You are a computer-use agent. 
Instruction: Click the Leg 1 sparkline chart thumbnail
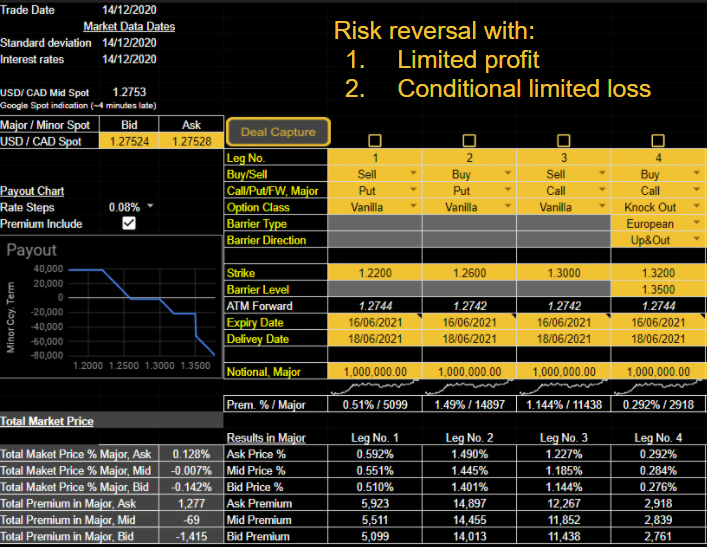click(x=374, y=385)
